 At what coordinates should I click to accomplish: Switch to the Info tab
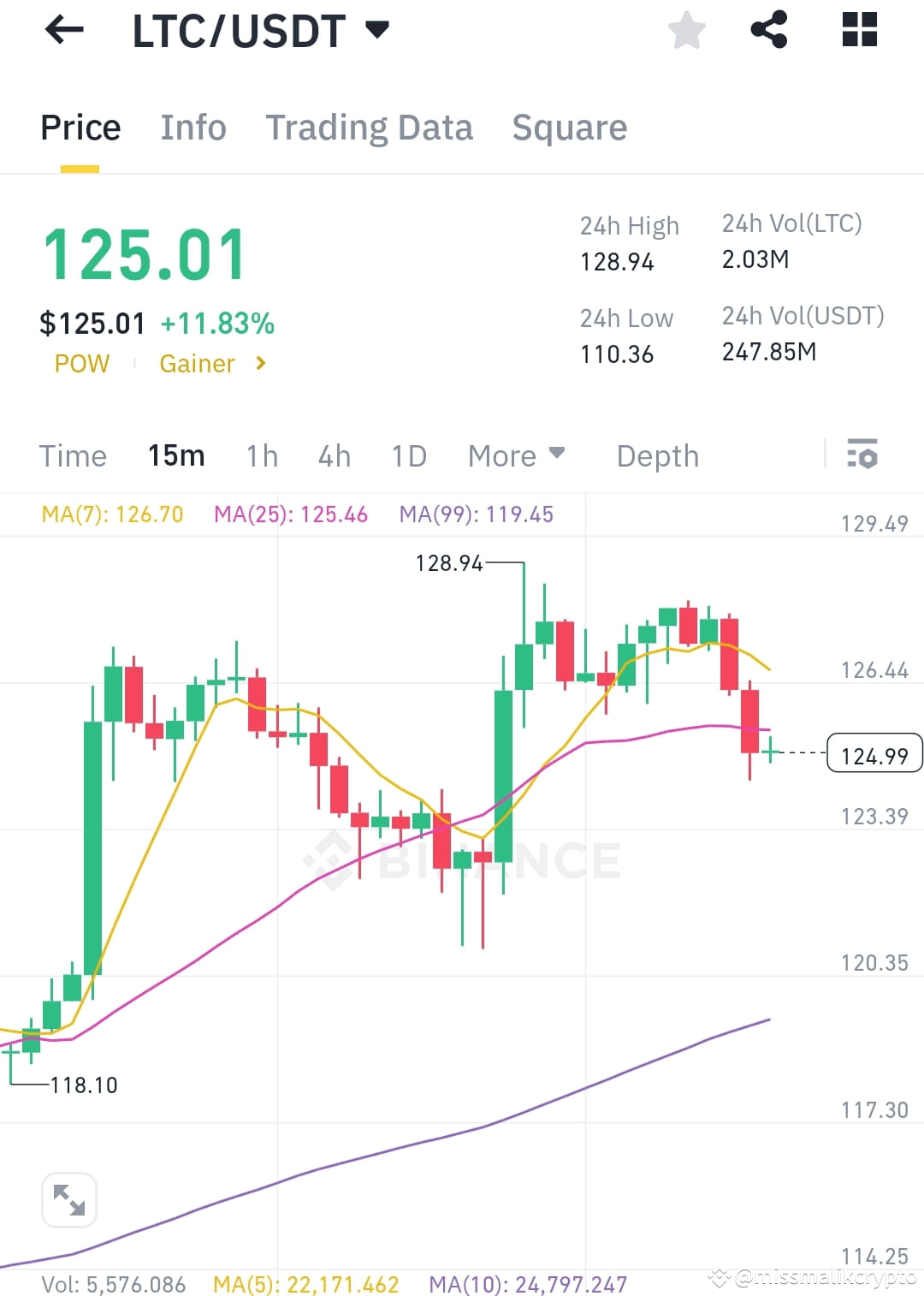192,127
